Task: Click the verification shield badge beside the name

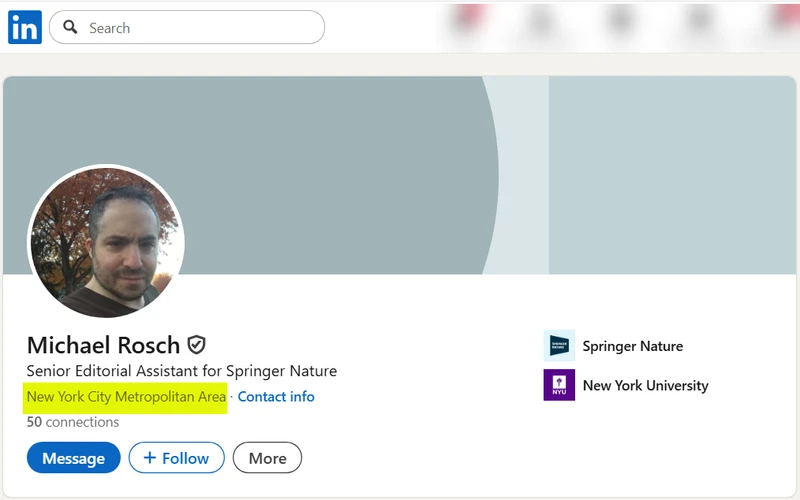Action: [x=197, y=345]
